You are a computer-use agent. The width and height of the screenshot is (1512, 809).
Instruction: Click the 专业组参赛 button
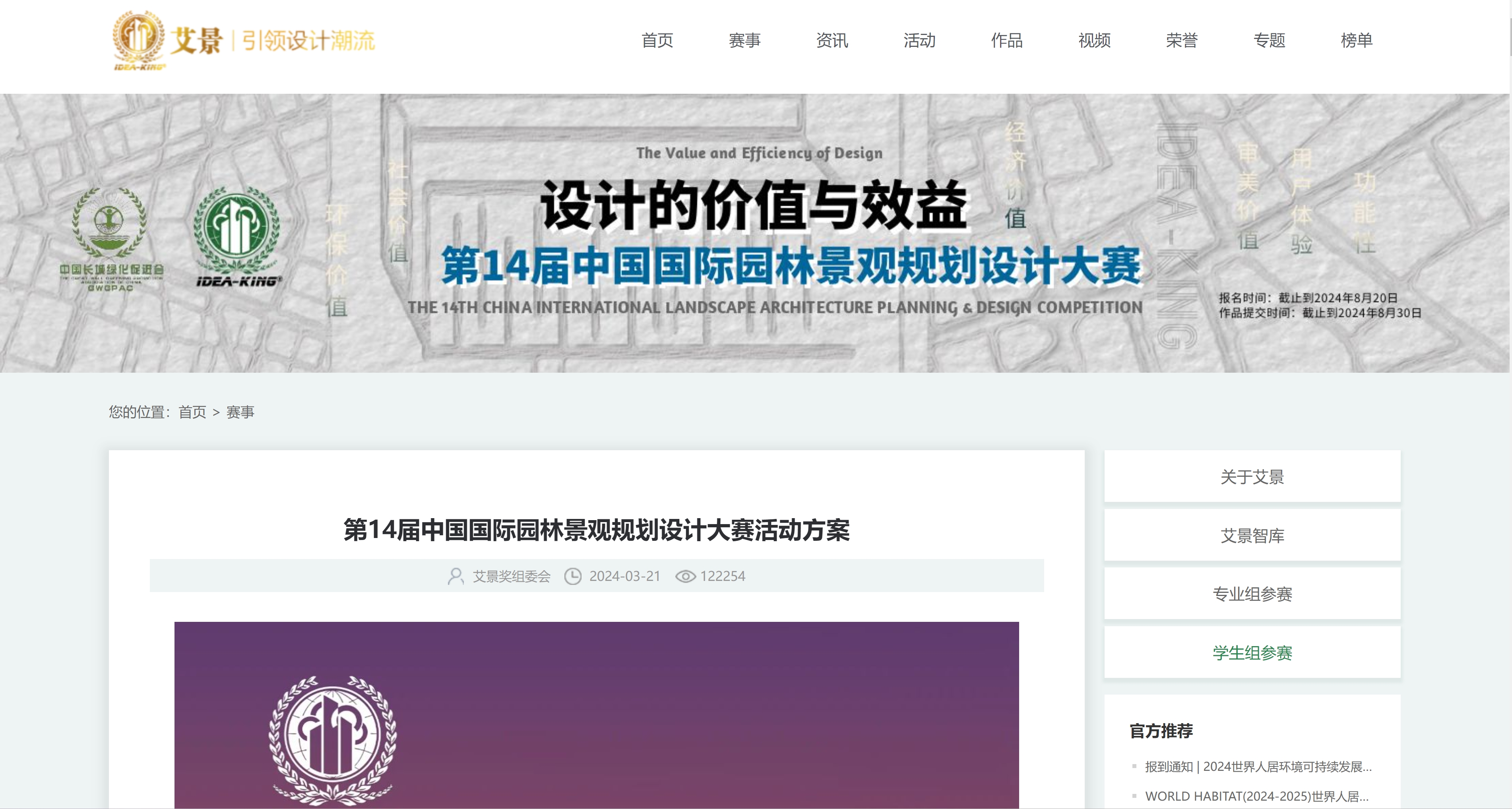coord(1252,594)
